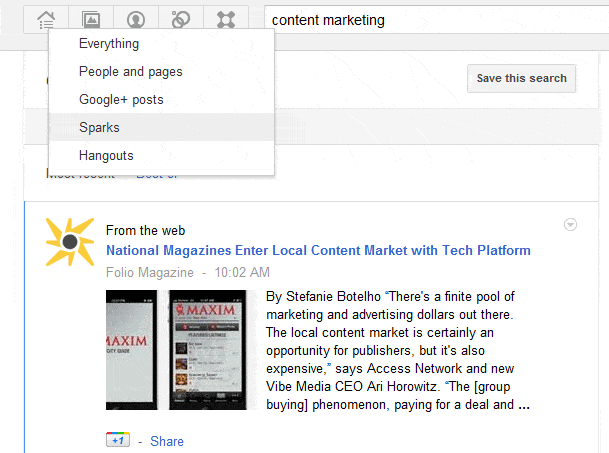Click Save this search button
609x453 pixels.
click(521, 78)
